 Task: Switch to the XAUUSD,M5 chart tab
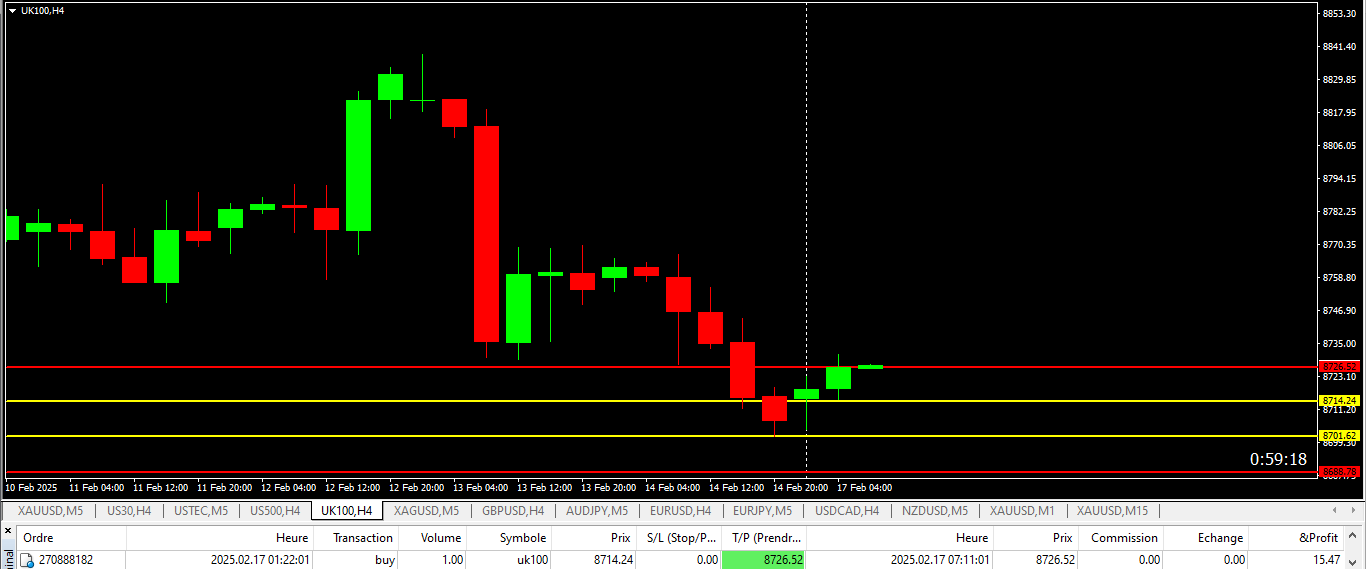pos(50,511)
